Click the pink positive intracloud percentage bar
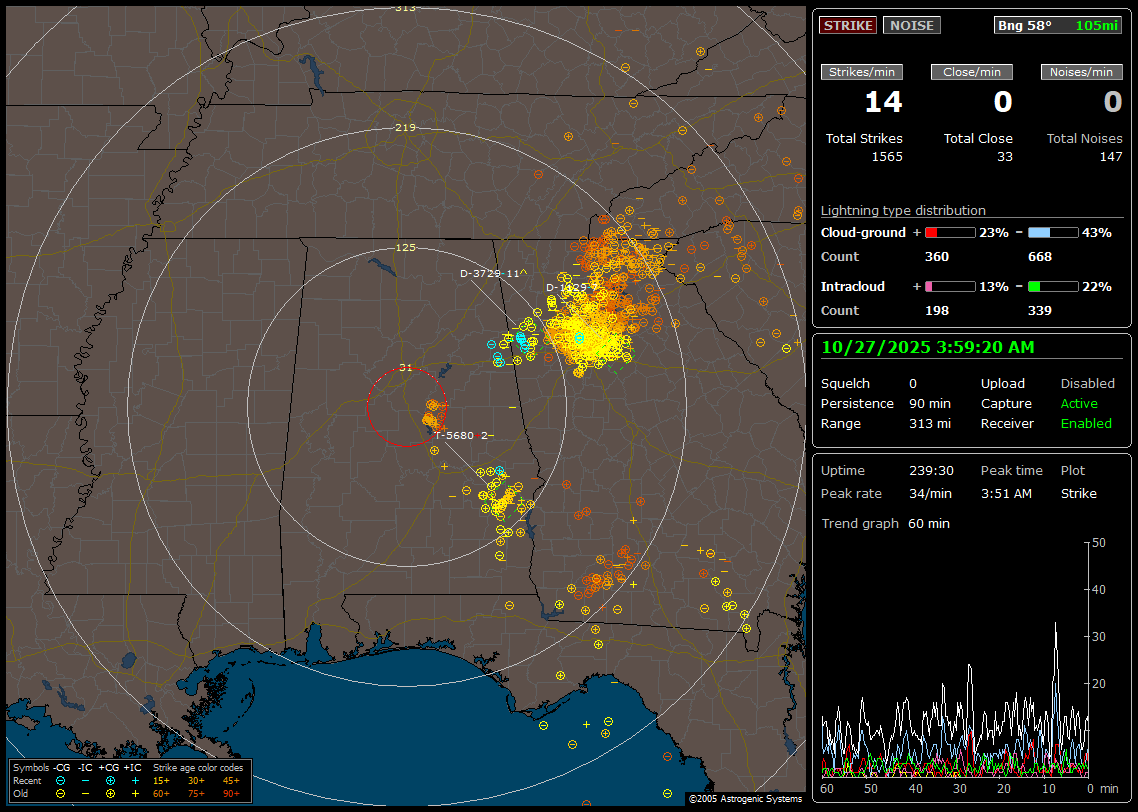This screenshot has height=812, width=1138. pyautogui.click(x=949, y=286)
